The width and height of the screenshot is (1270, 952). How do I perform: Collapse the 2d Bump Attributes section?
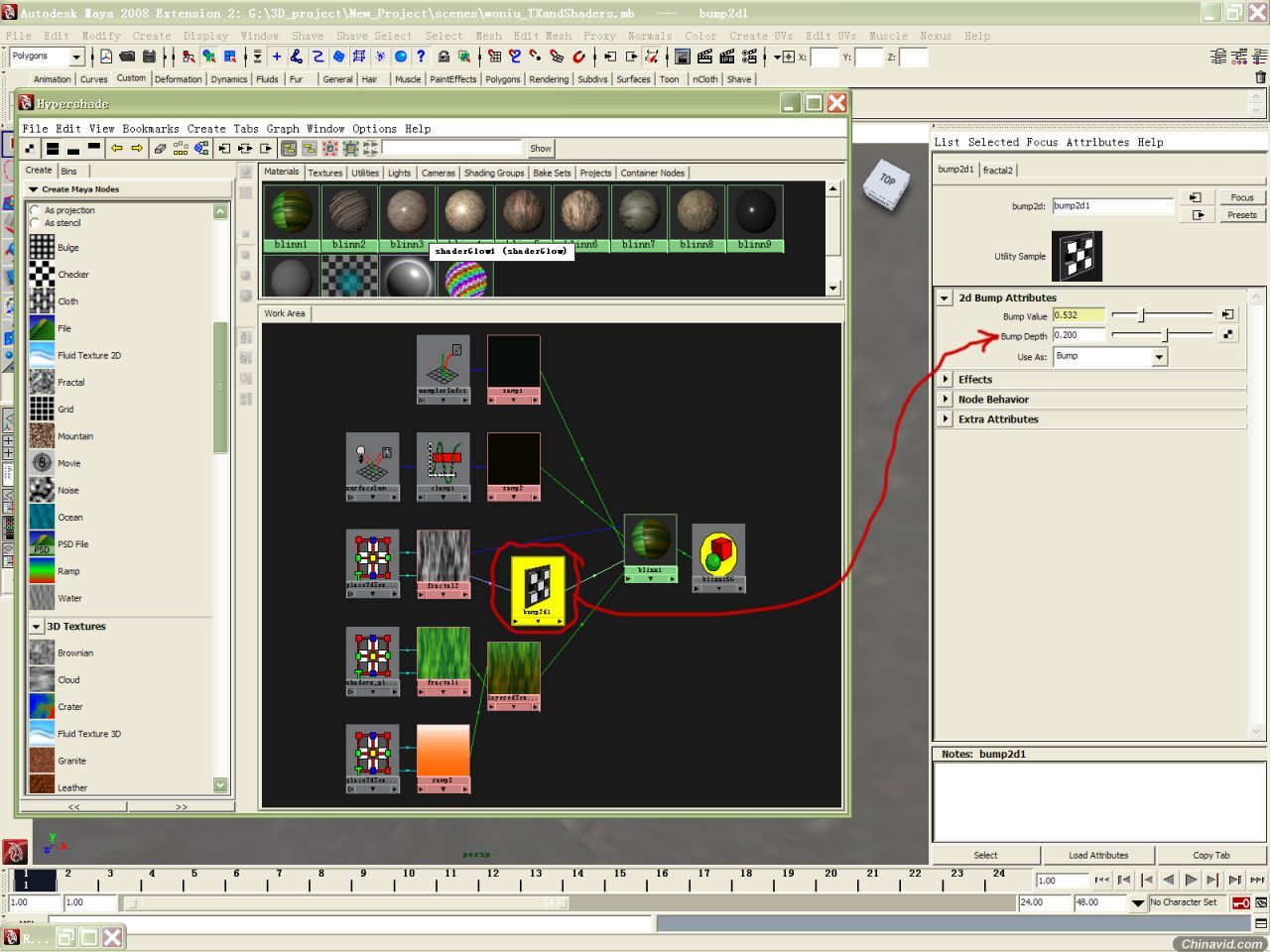tap(945, 297)
